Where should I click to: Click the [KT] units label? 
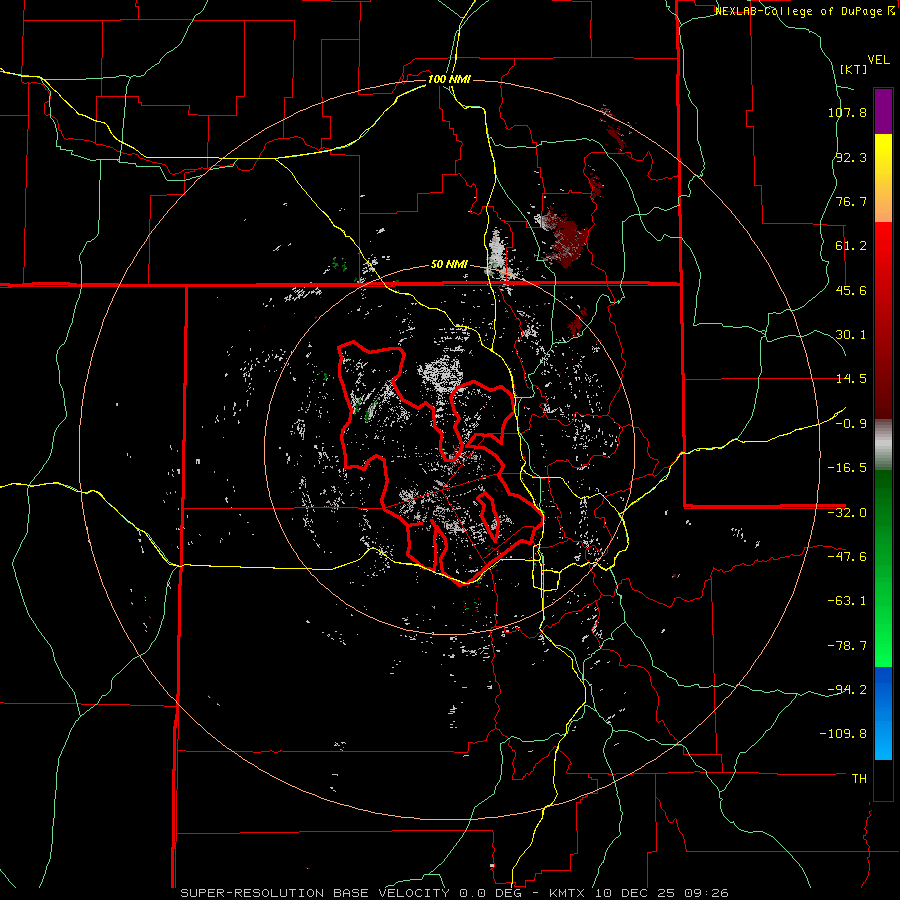pos(854,69)
